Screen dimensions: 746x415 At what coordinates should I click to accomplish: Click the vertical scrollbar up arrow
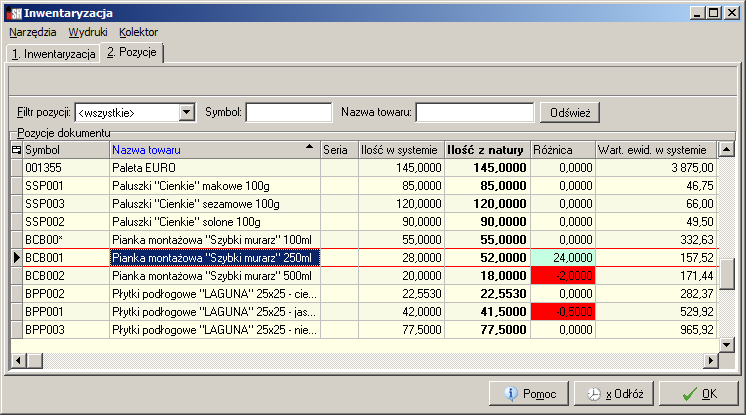coord(726,150)
